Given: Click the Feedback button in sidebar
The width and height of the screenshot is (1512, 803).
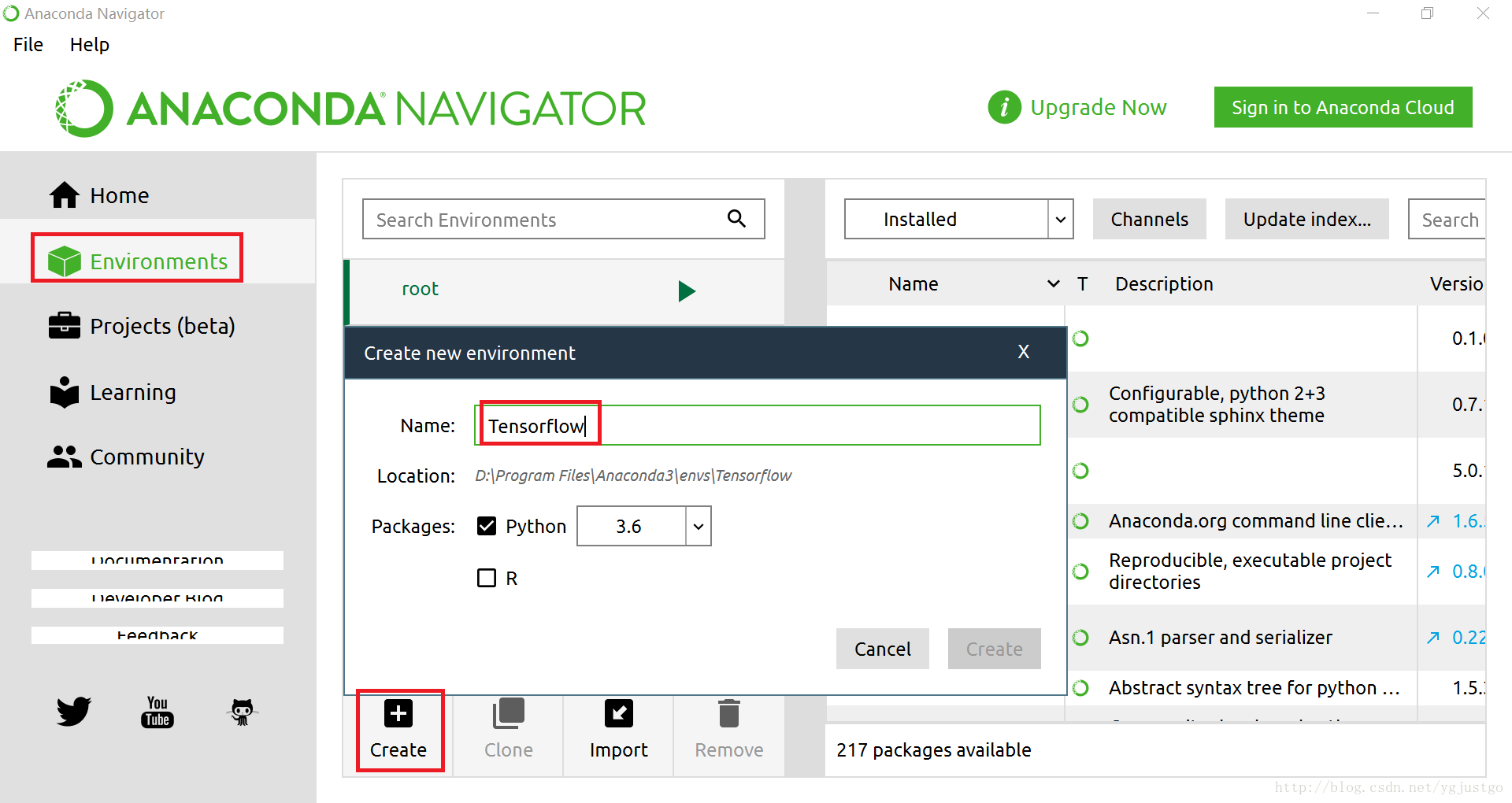Looking at the screenshot, I should coord(157,635).
